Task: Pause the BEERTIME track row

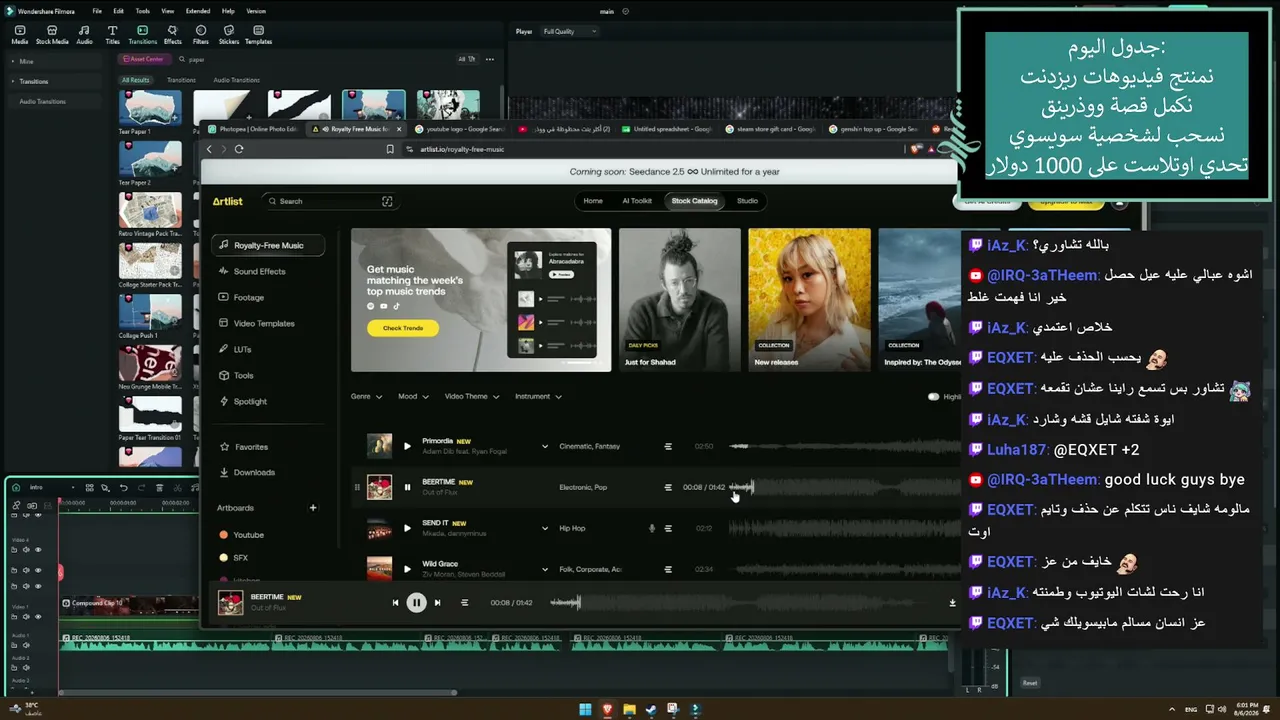Action: coord(407,487)
